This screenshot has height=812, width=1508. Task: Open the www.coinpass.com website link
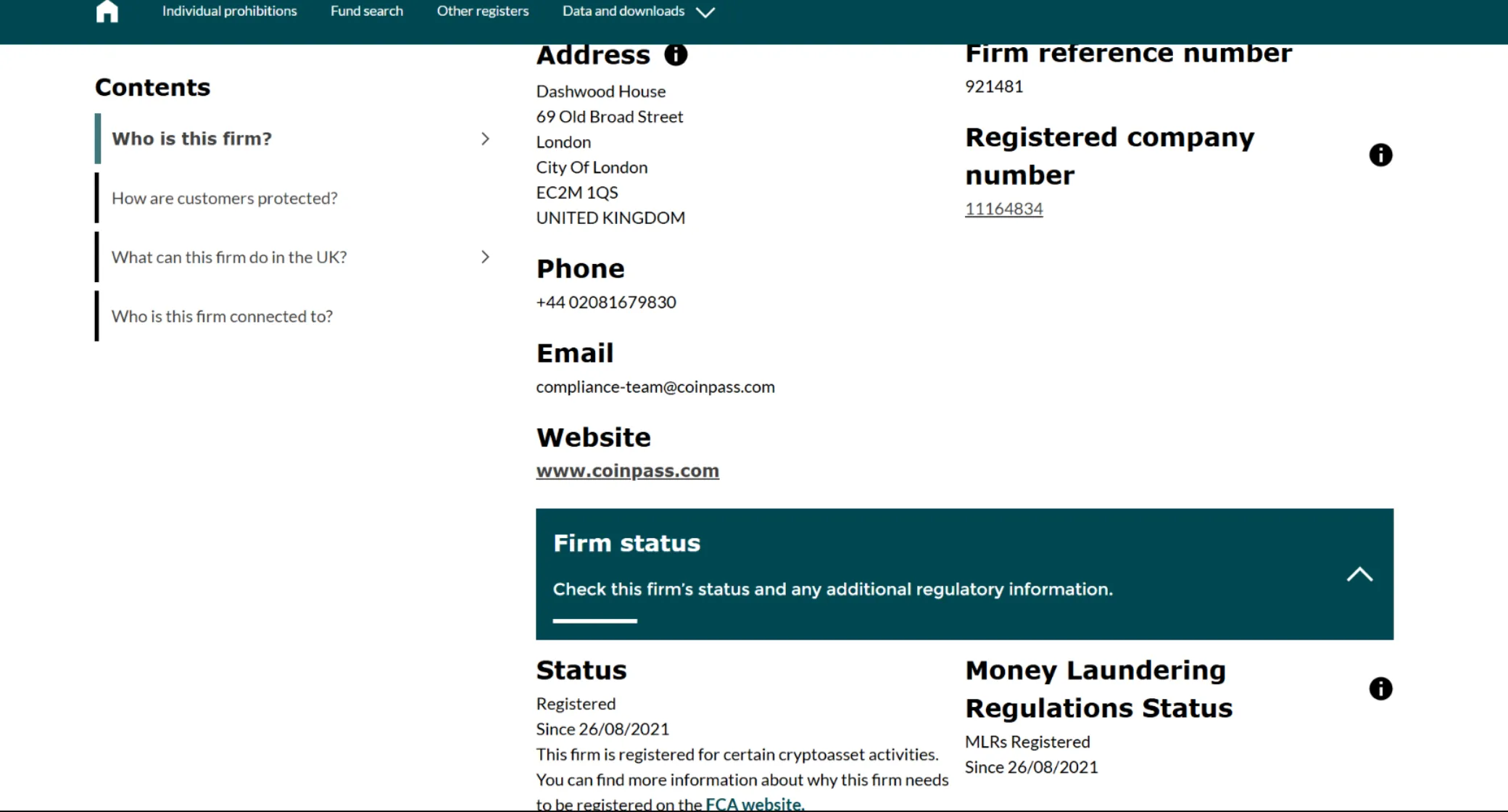pos(627,471)
